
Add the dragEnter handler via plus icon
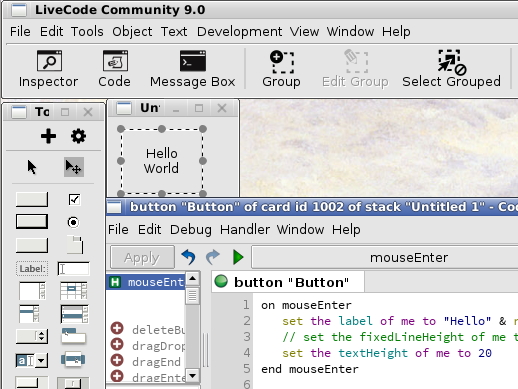coord(117,376)
